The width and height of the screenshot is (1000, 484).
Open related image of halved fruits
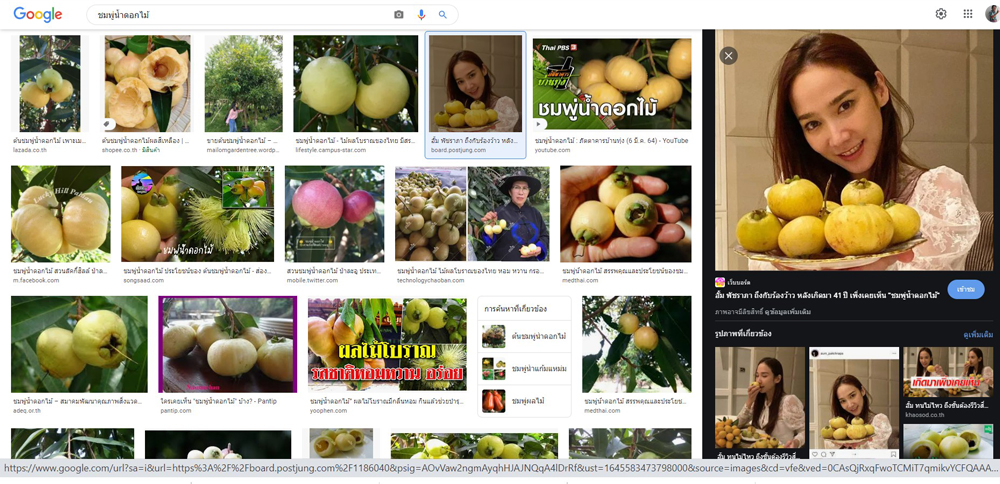948,441
